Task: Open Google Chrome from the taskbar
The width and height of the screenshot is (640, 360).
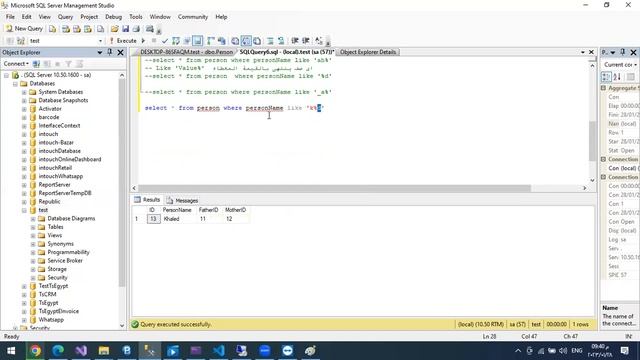Action: tap(35, 351)
